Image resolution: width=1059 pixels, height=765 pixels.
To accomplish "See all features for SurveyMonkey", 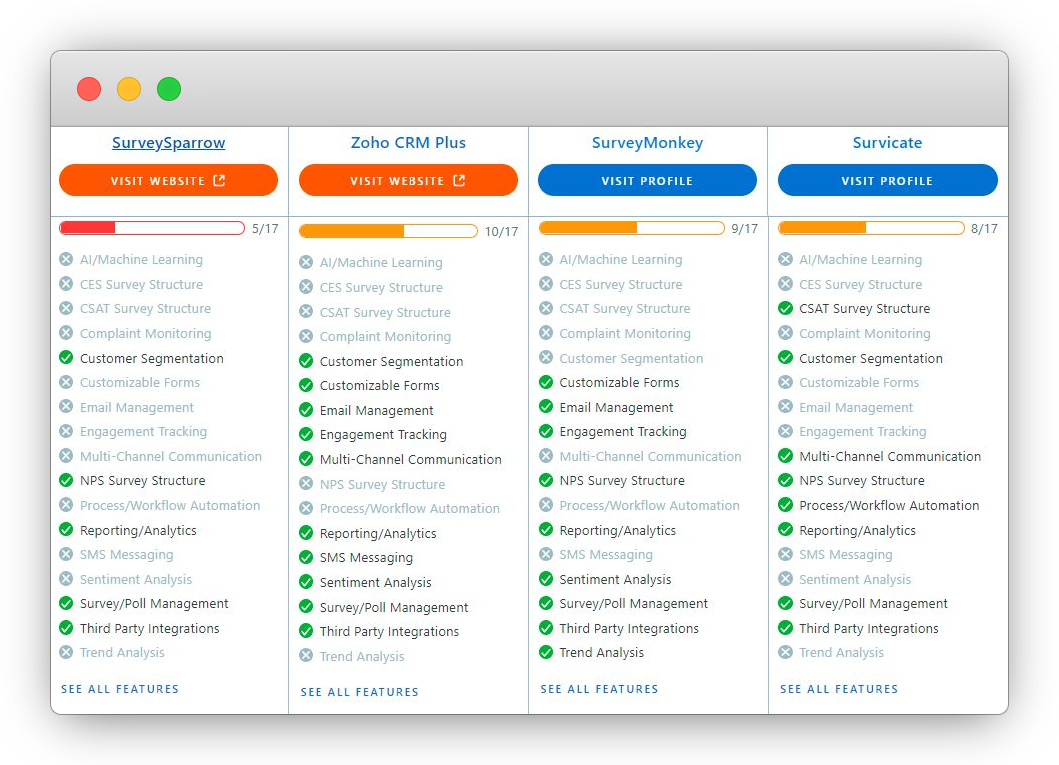I will point(600,689).
